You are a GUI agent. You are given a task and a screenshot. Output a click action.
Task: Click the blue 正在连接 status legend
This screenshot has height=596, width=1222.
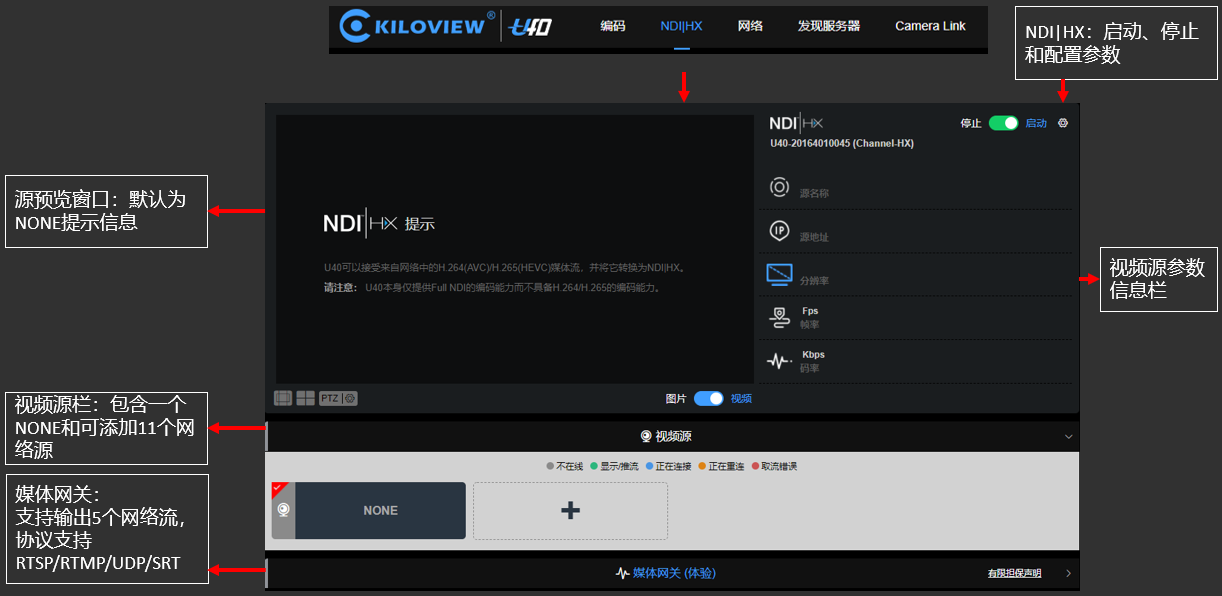point(668,466)
